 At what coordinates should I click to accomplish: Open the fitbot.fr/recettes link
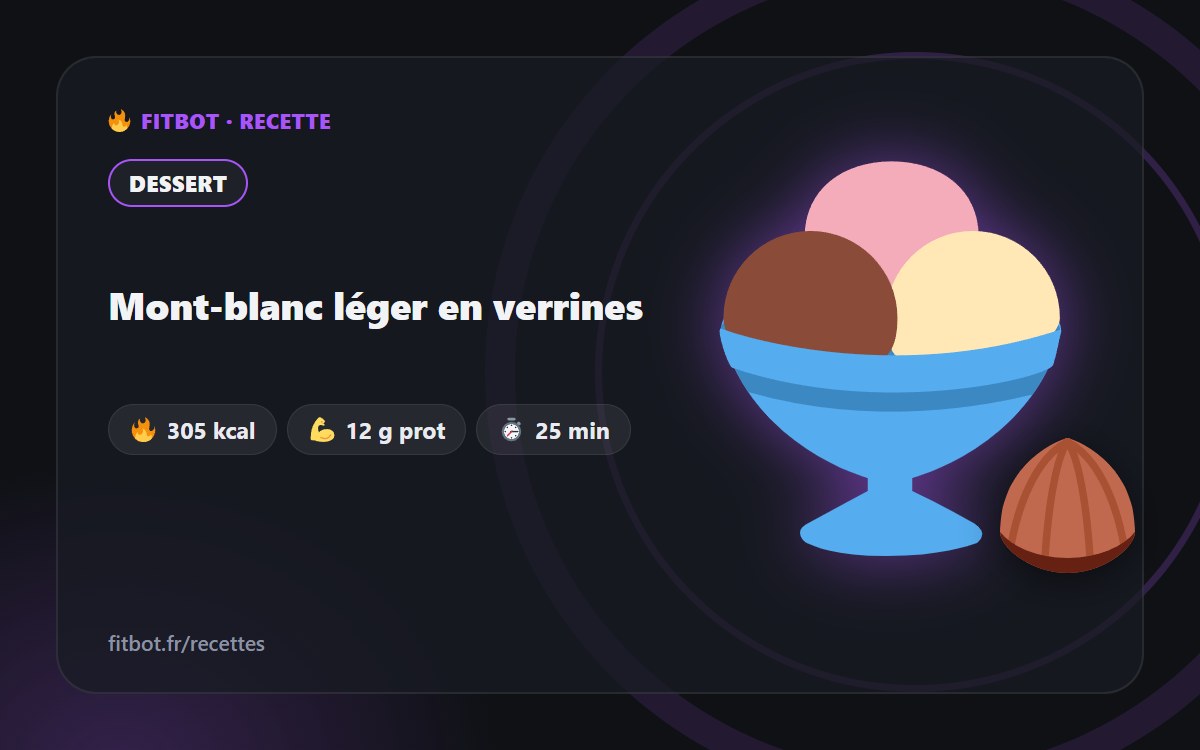(x=186, y=644)
